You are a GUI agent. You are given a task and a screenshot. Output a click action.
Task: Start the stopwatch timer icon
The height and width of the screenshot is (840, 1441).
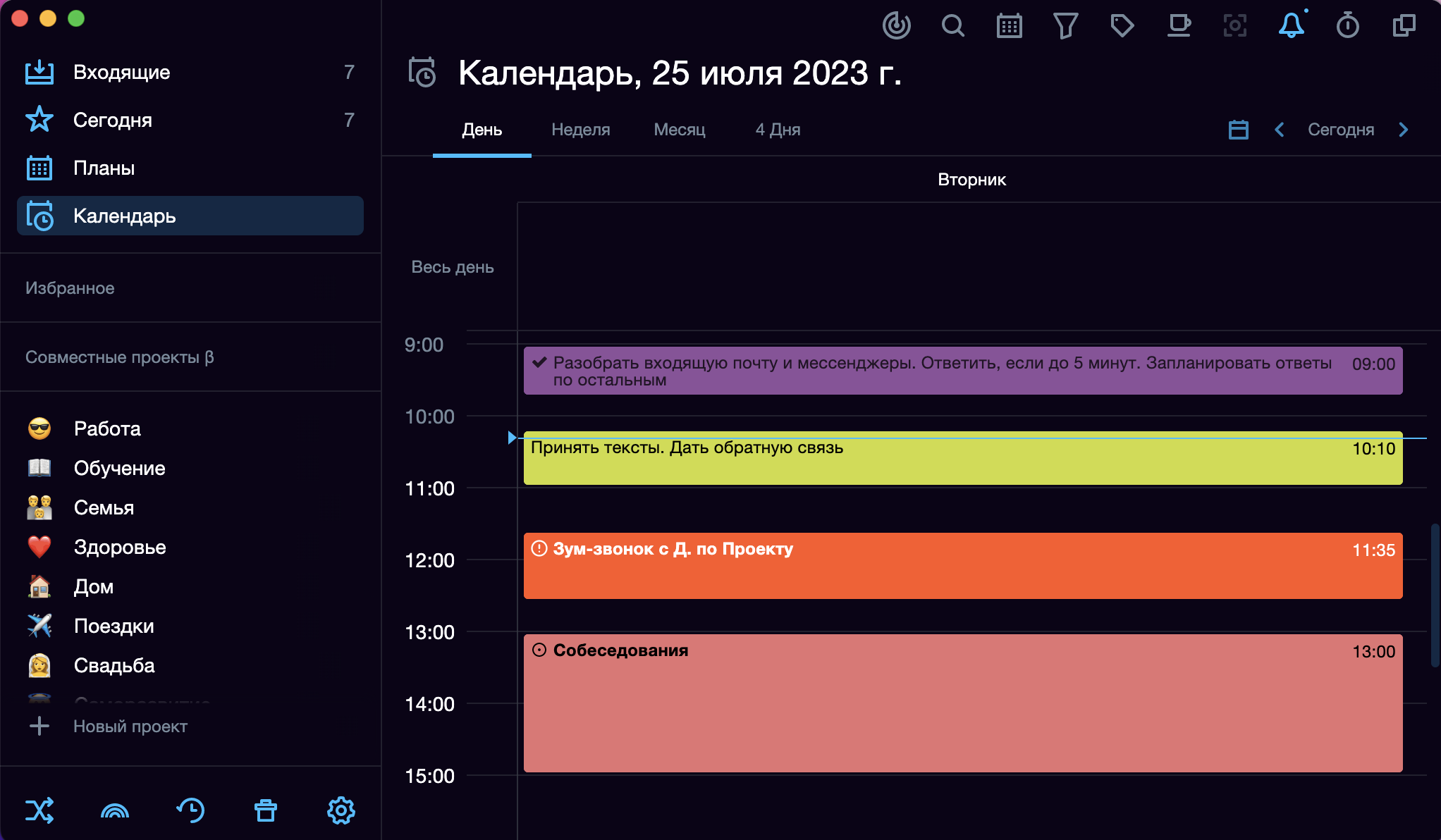[x=1347, y=26]
